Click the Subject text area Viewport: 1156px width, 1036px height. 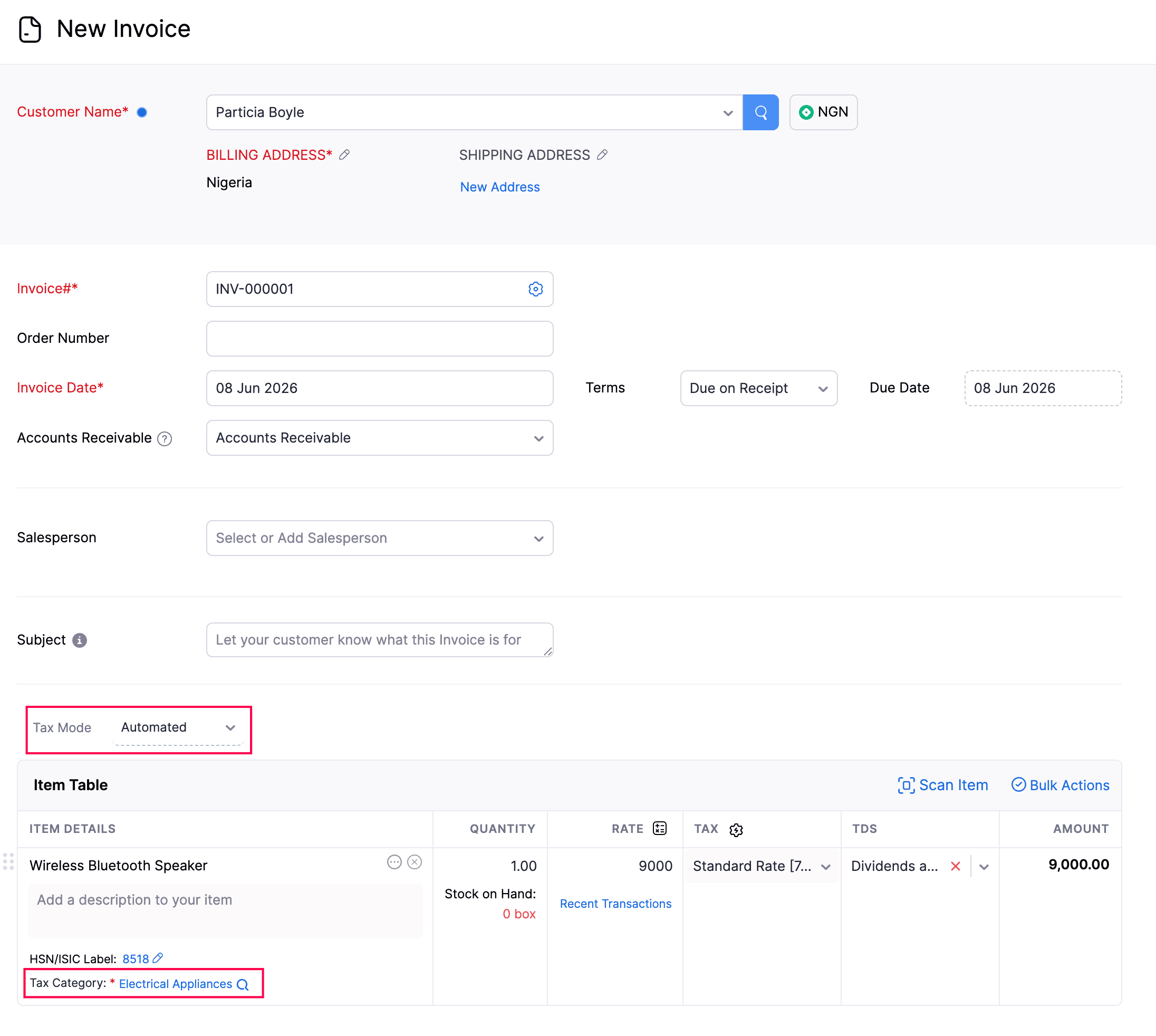tap(380, 640)
